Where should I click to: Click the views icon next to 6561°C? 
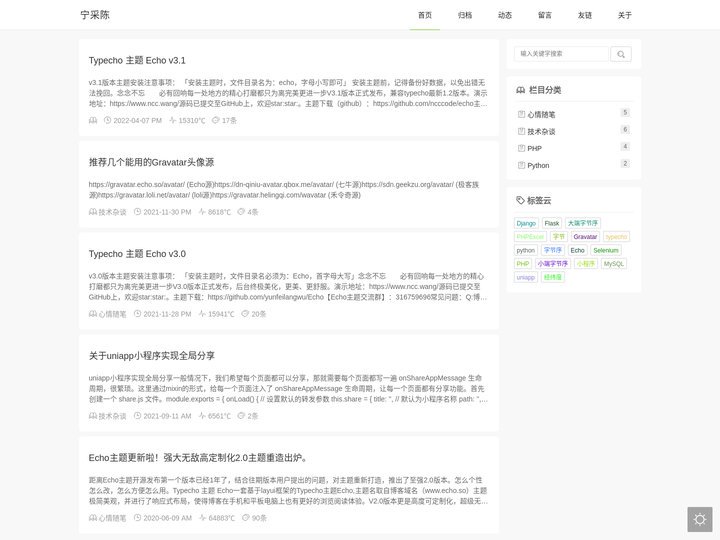[202, 416]
